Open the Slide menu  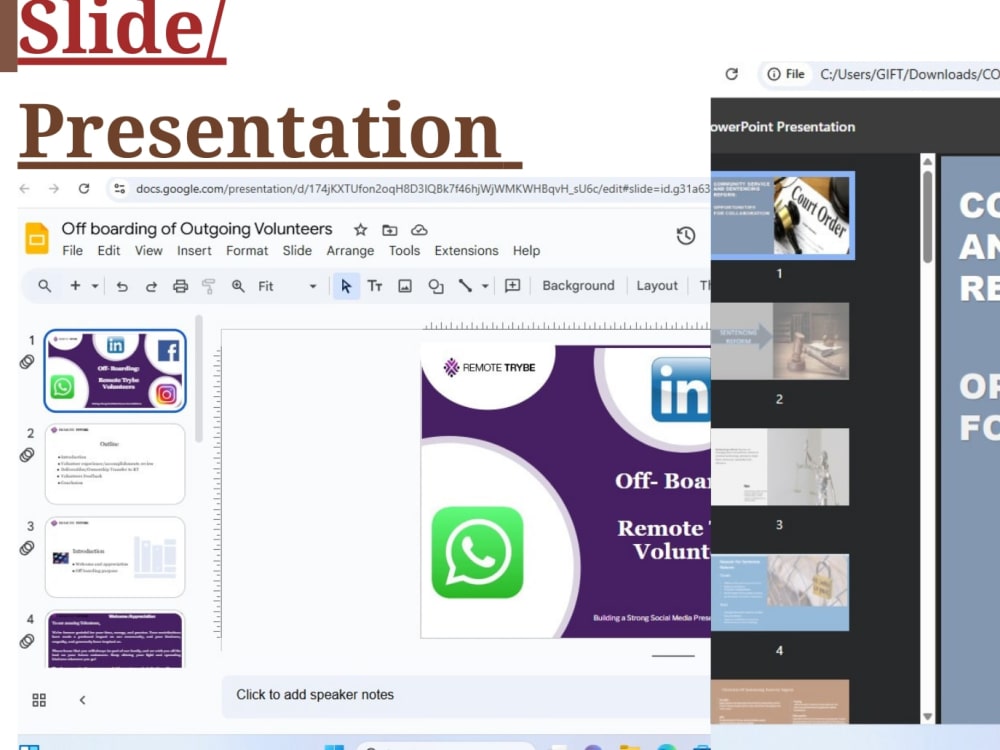pyautogui.click(x=297, y=251)
